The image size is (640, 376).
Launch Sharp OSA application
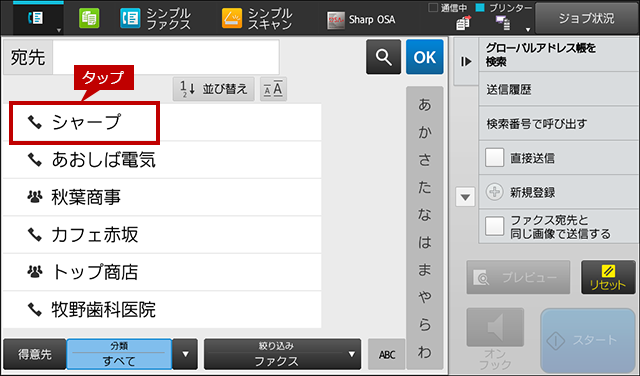361,20
